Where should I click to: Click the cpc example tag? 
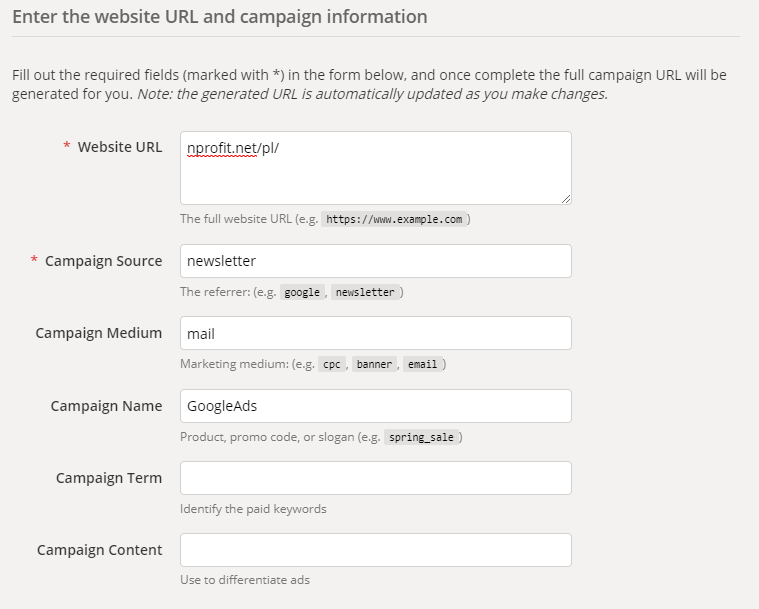(331, 365)
